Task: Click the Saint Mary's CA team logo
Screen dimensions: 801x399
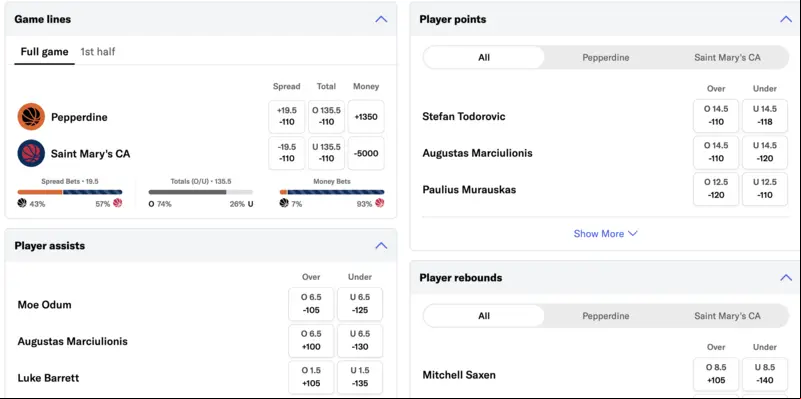Action: [31, 153]
